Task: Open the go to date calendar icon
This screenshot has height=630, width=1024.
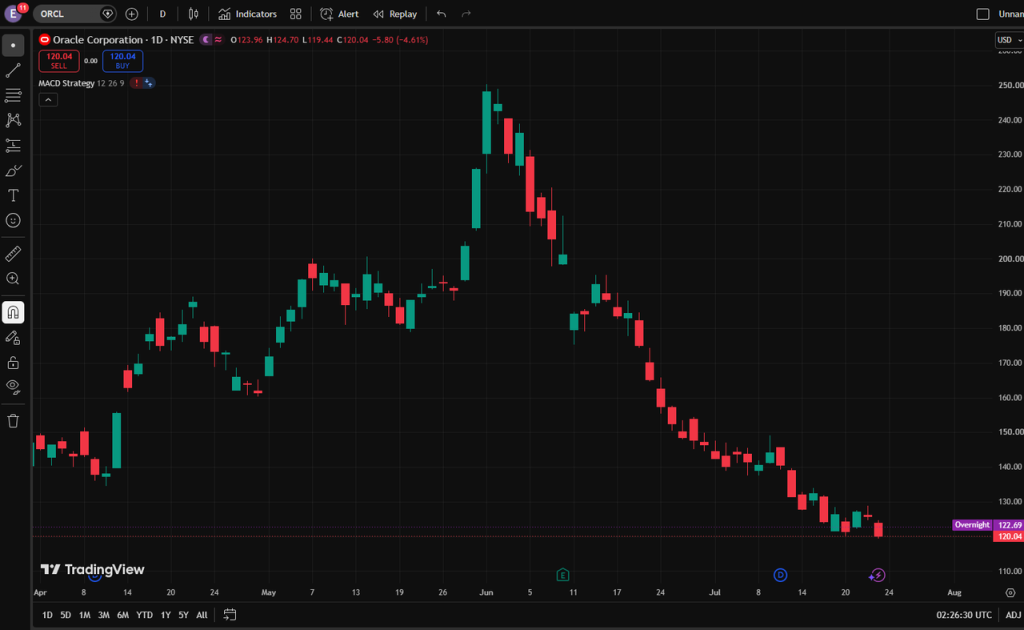Action: 230,614
